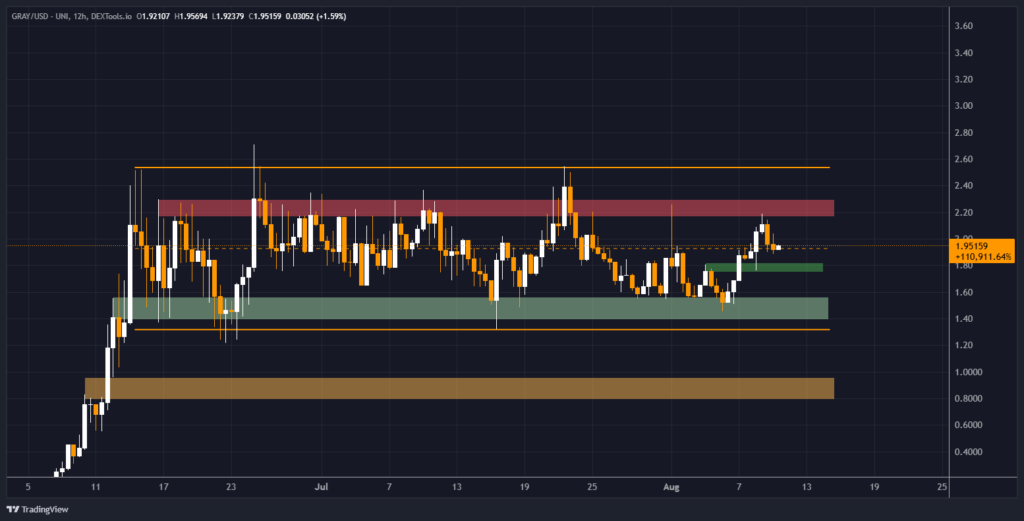Viewport: 1024px width, 521px height.
Task: Select the Aug label on time axis
Action: pyautogui.click(x=671, y=488)
